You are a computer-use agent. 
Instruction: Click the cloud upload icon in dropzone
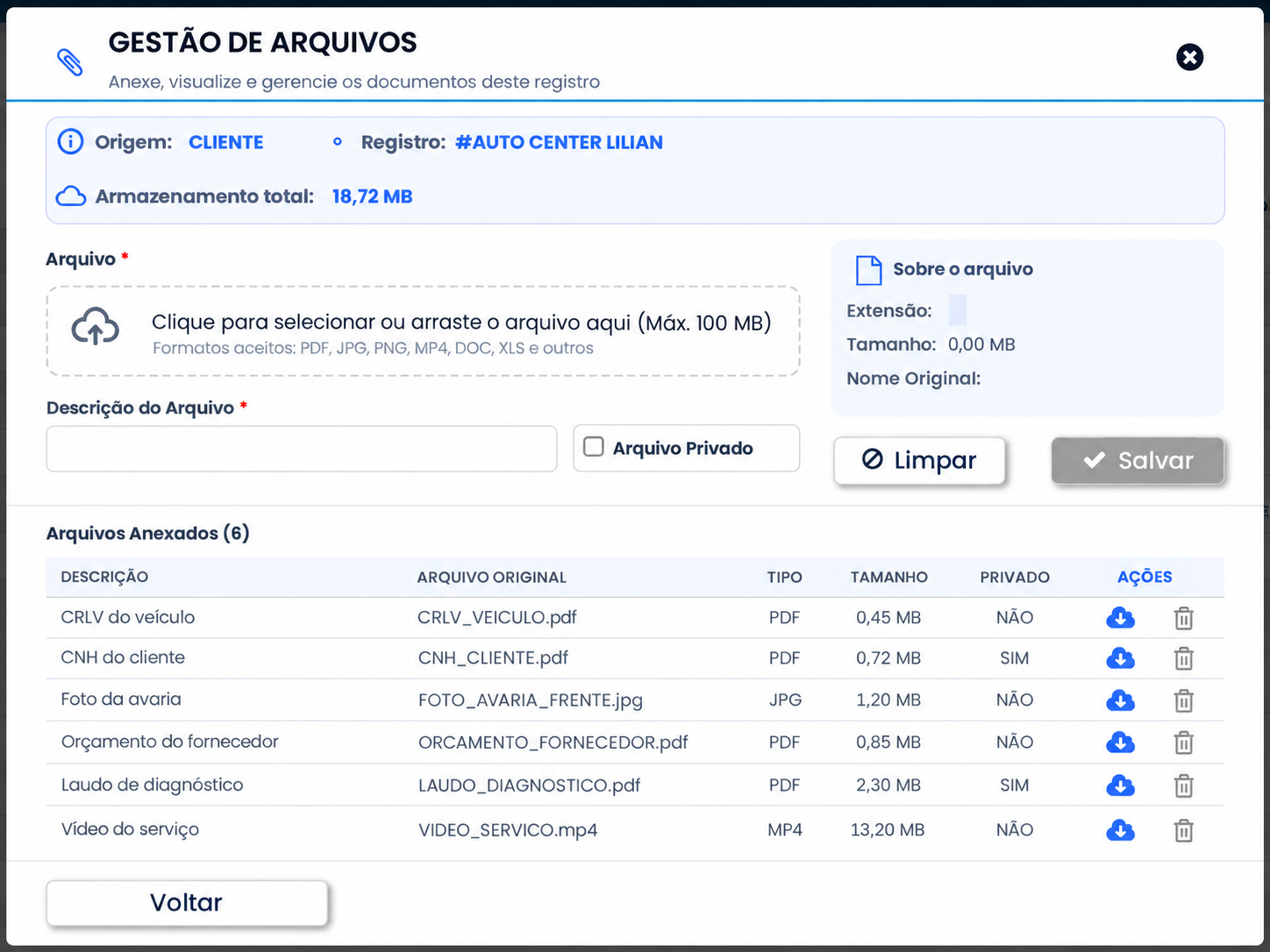click(96, 327)
